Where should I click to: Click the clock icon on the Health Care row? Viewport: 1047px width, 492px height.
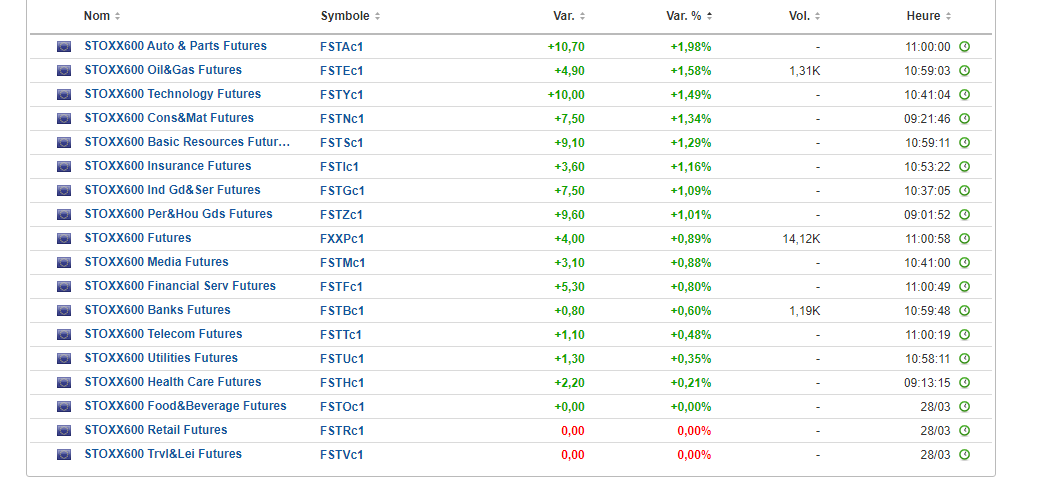click(964, 382)
